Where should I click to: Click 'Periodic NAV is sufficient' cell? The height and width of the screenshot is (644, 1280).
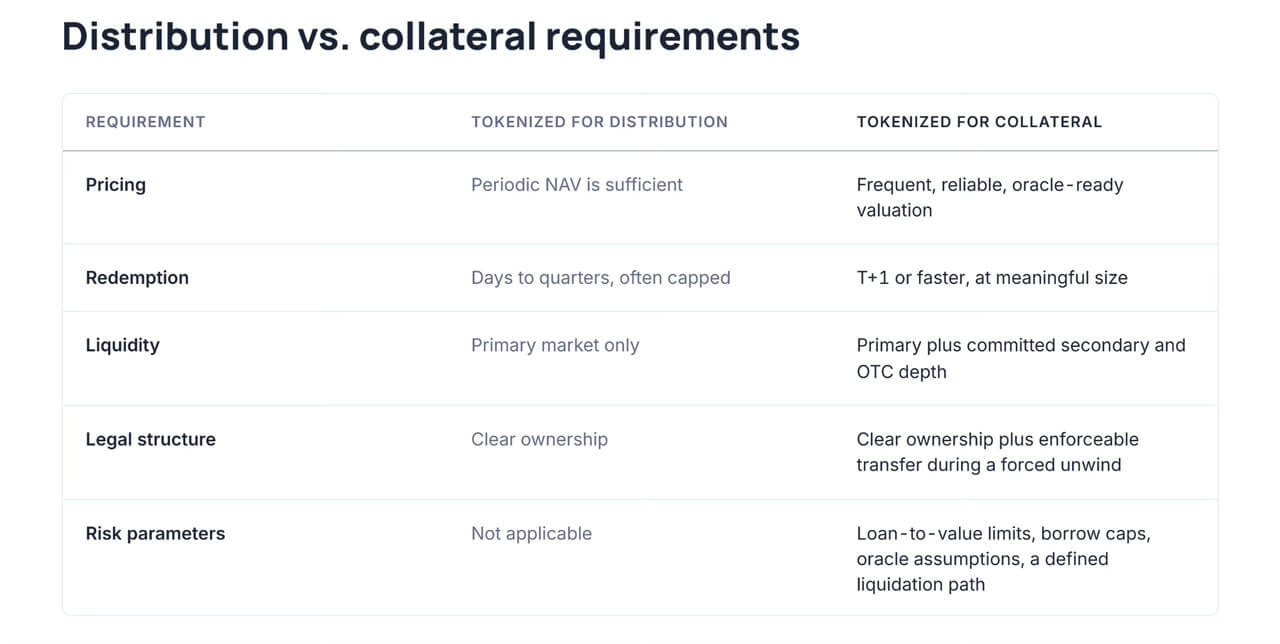(577, 185)
